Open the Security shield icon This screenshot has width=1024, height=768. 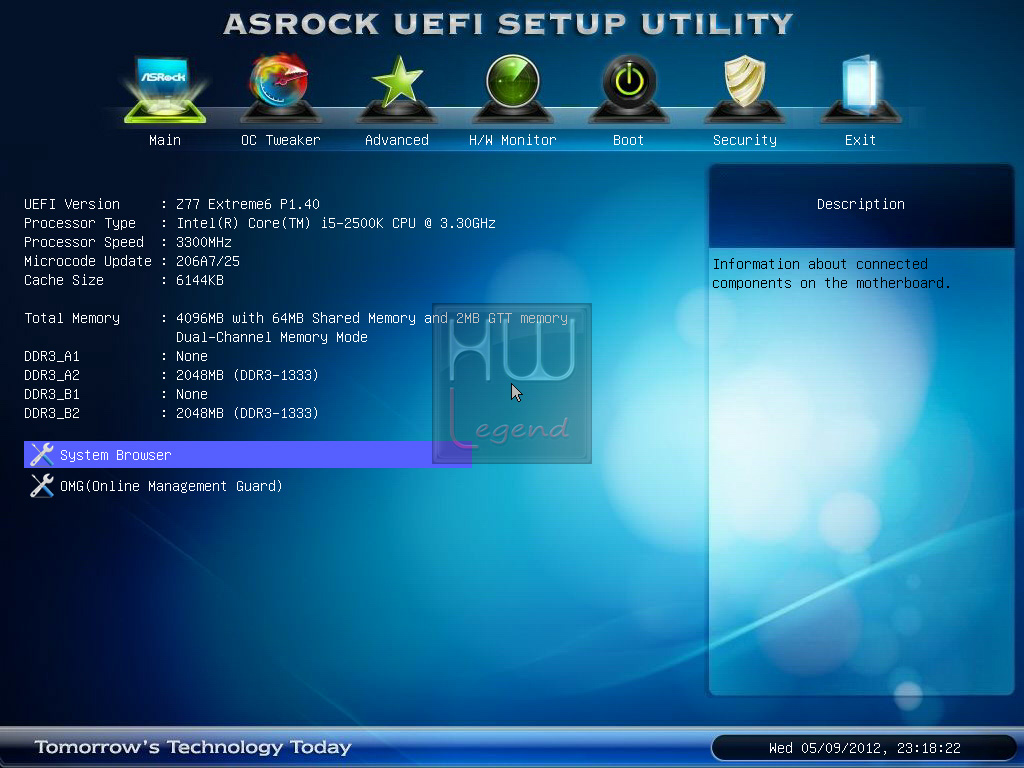click(x=744, y=88)
